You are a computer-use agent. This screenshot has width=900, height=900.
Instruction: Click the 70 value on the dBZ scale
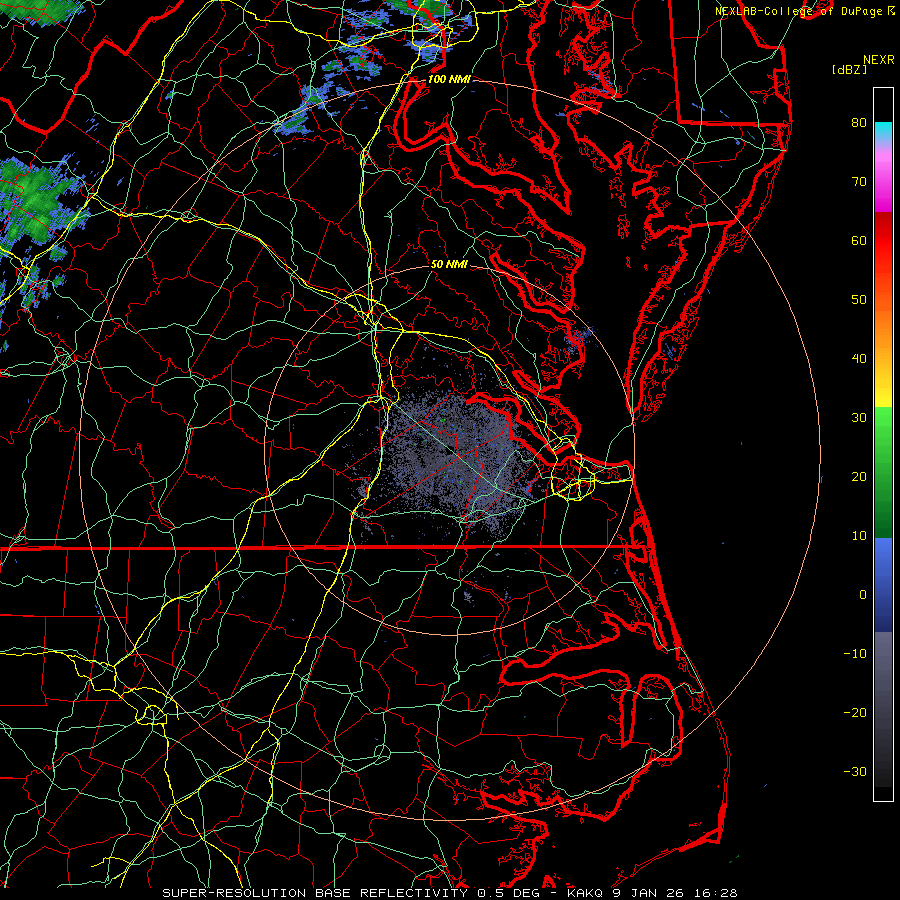point(859,181)
